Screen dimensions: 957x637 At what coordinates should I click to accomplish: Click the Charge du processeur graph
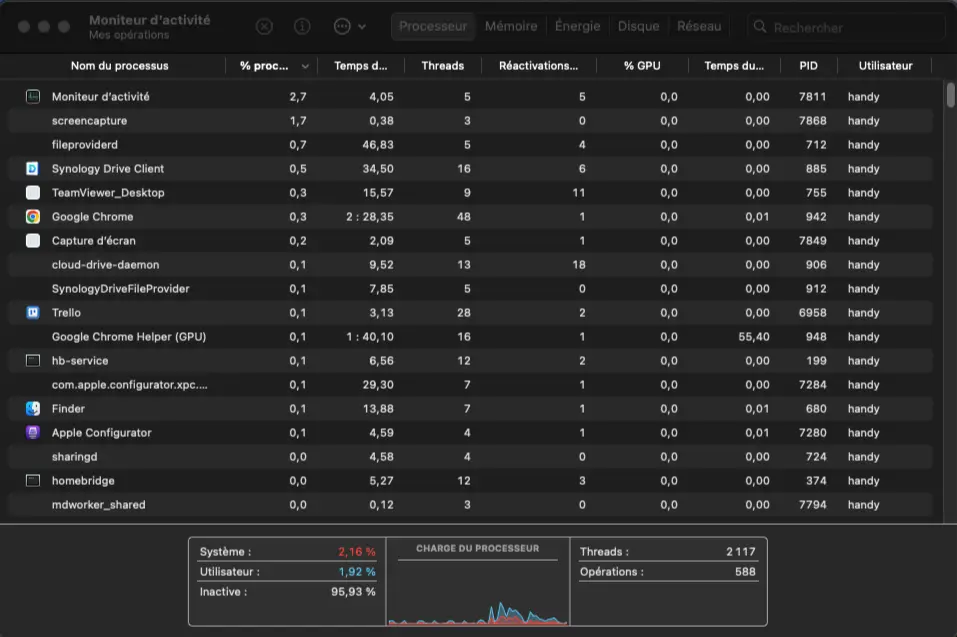point(477,590)
